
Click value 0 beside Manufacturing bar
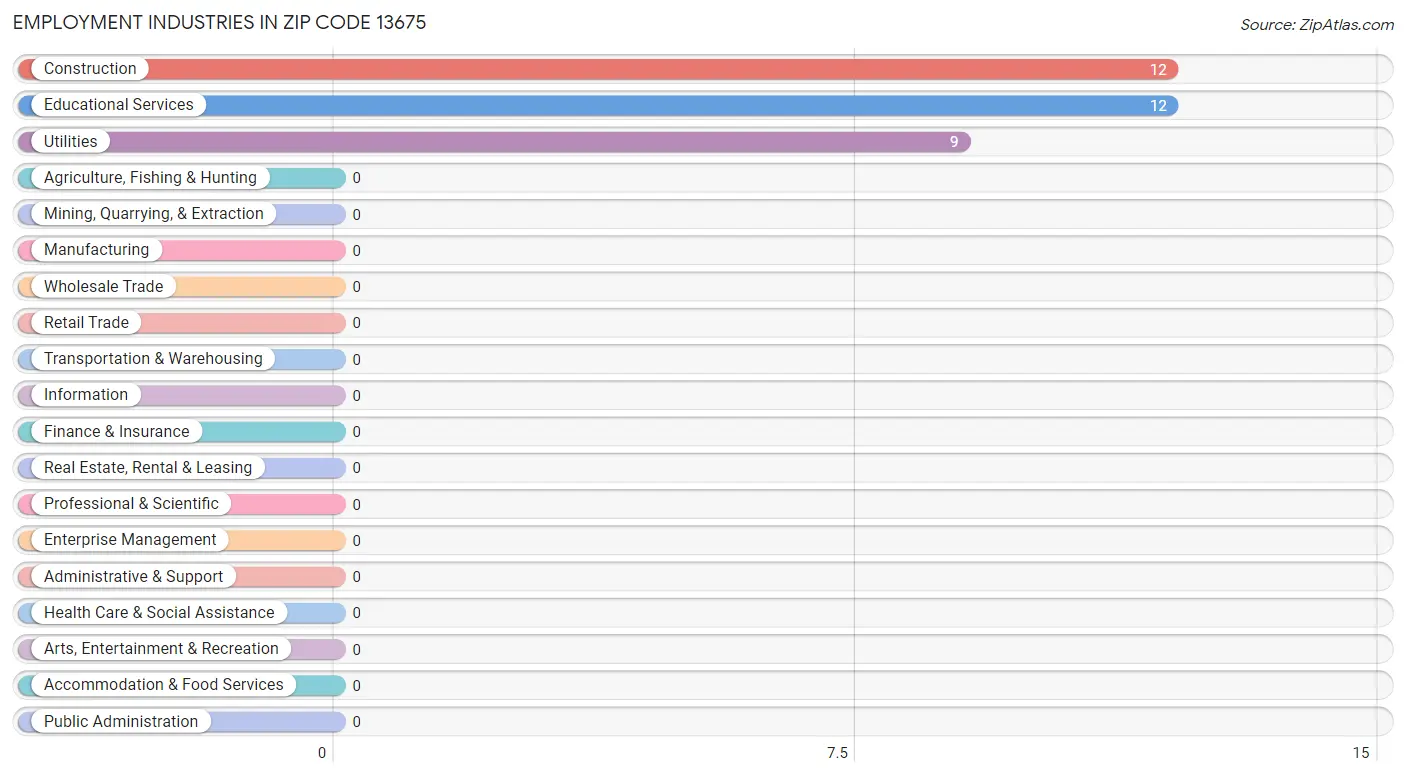356,251
